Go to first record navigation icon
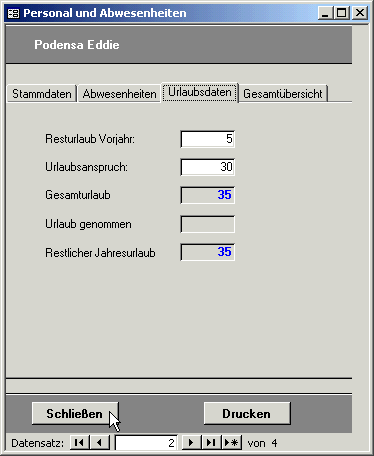Image resolution: width=374 pixels, height=456 pixels. point(79,443)
